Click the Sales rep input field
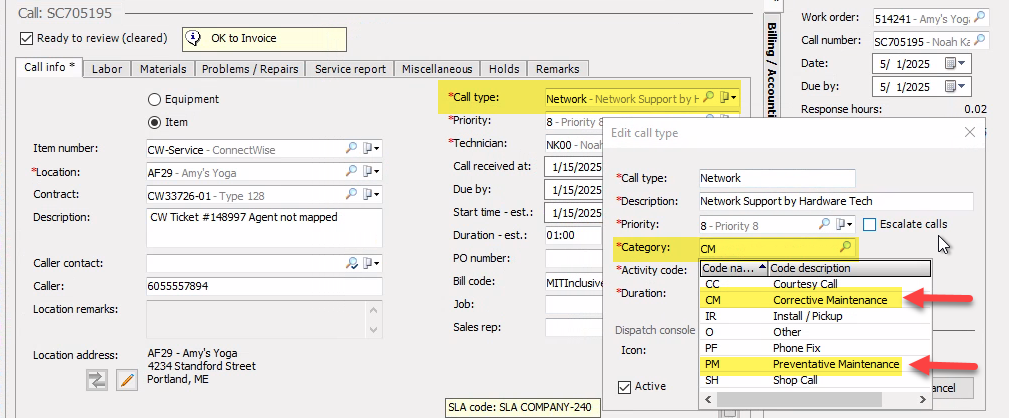This screenshot has height=418, width=1009. (x=574, y=327)
